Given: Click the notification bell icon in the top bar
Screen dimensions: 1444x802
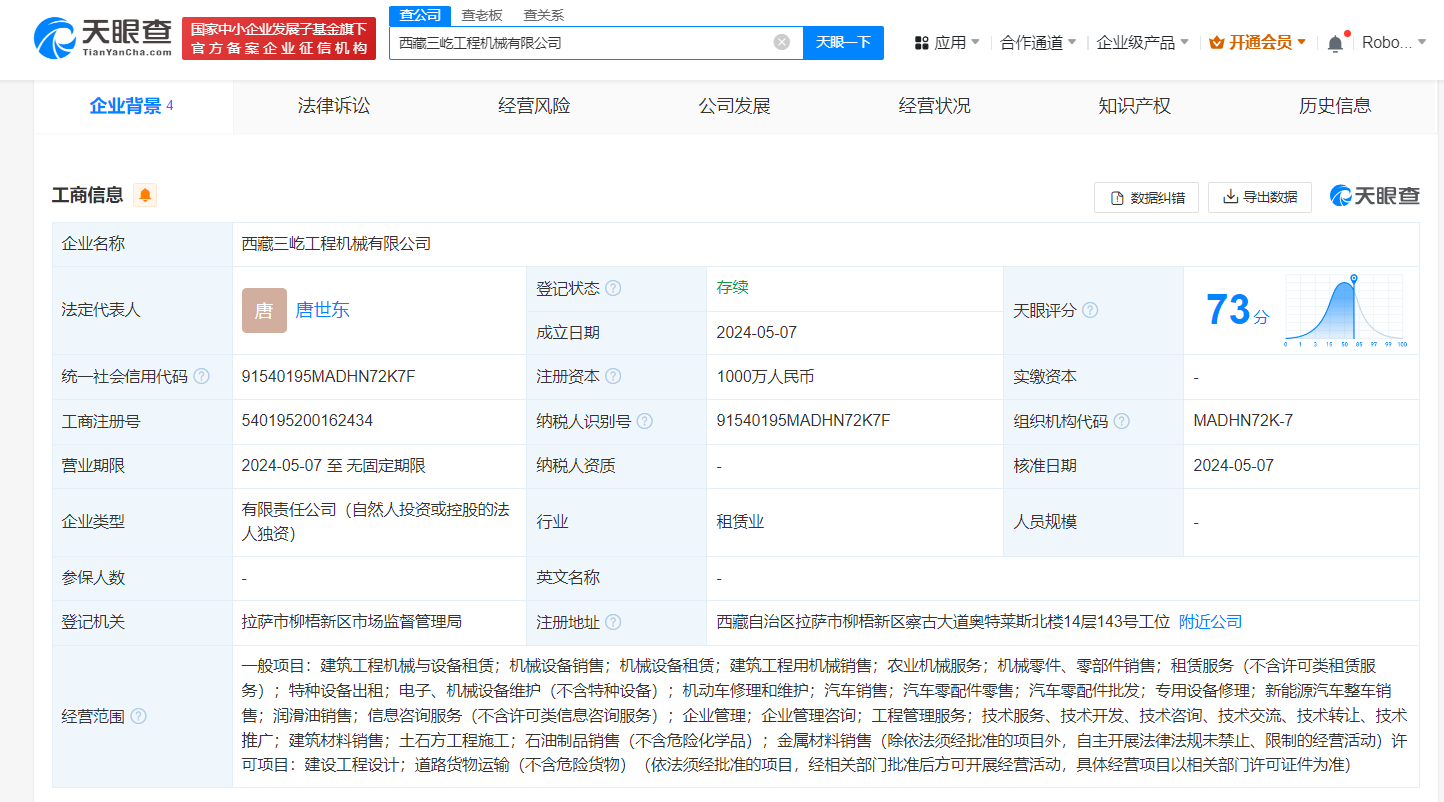Looking at the screenshot, I should [x=1334, y=42].
